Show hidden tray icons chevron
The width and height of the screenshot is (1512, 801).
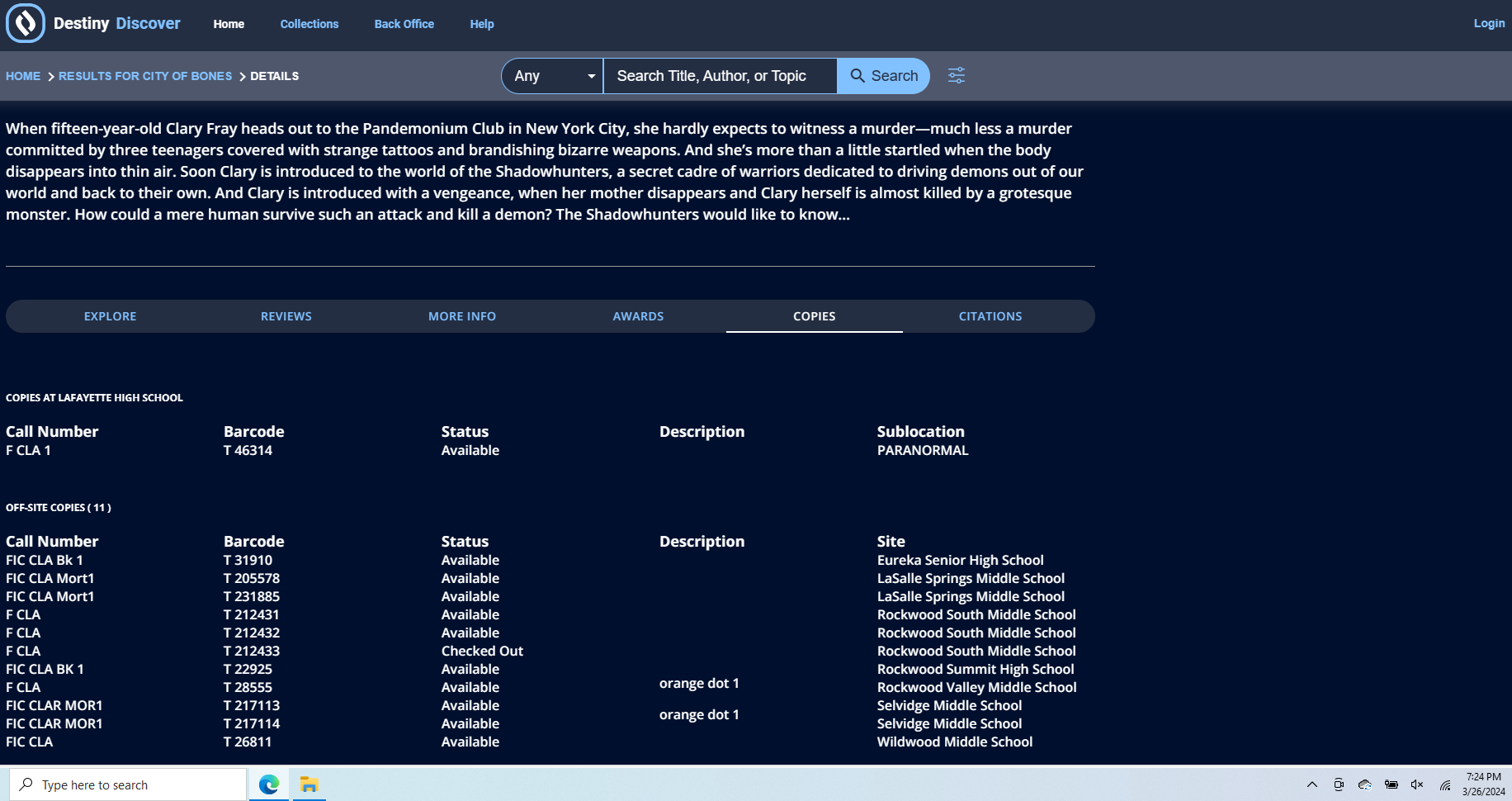click(1311, 784)
